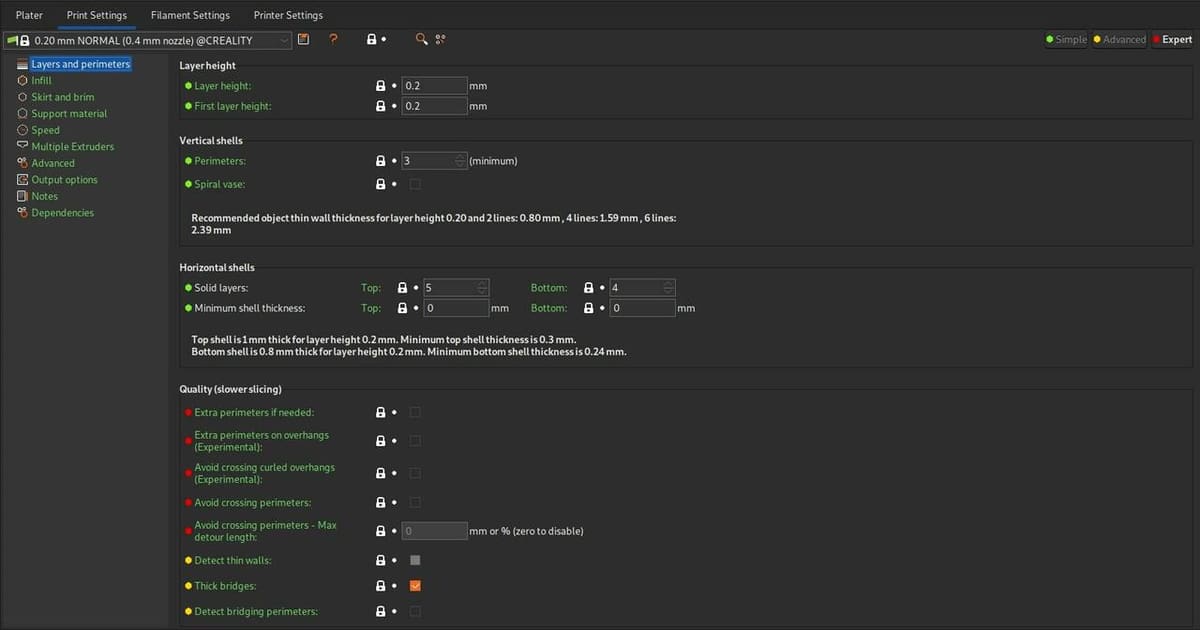
Task: Switch to the Printer Settings tab
Action: coord(288,15)
